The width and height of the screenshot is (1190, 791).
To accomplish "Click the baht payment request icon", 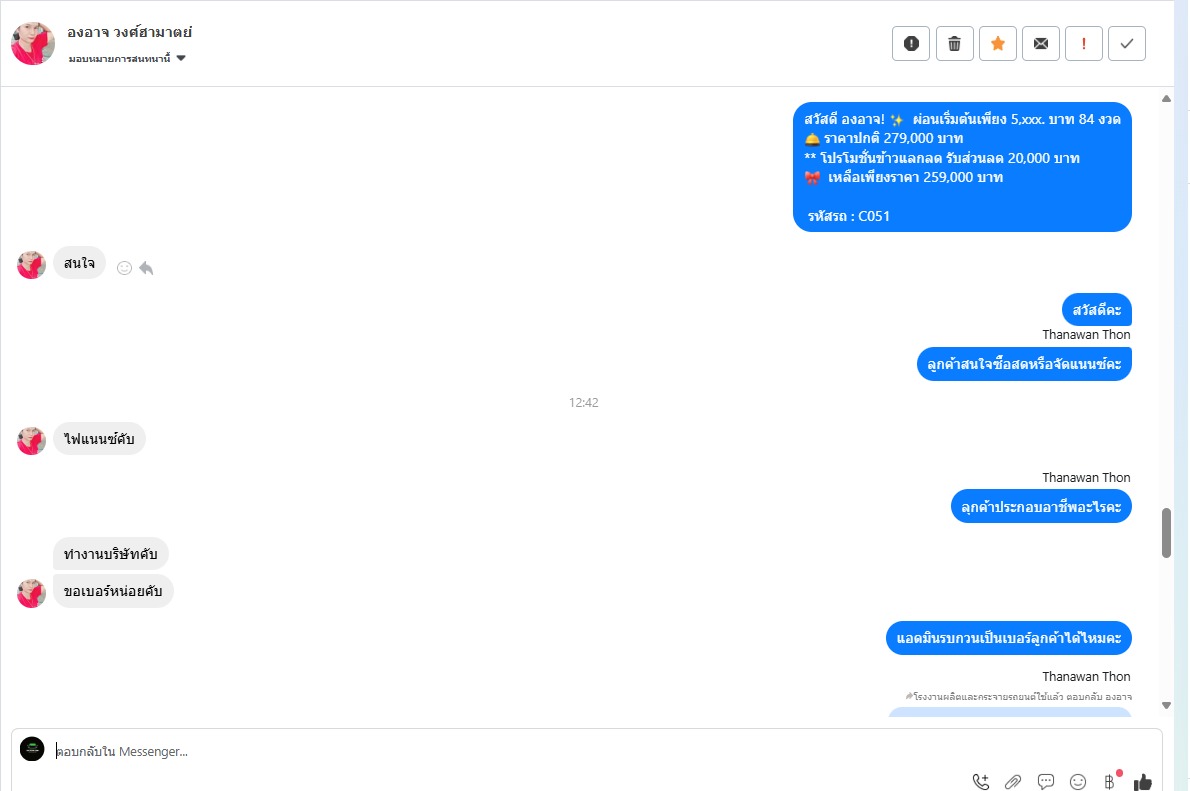I will 1110,781.
